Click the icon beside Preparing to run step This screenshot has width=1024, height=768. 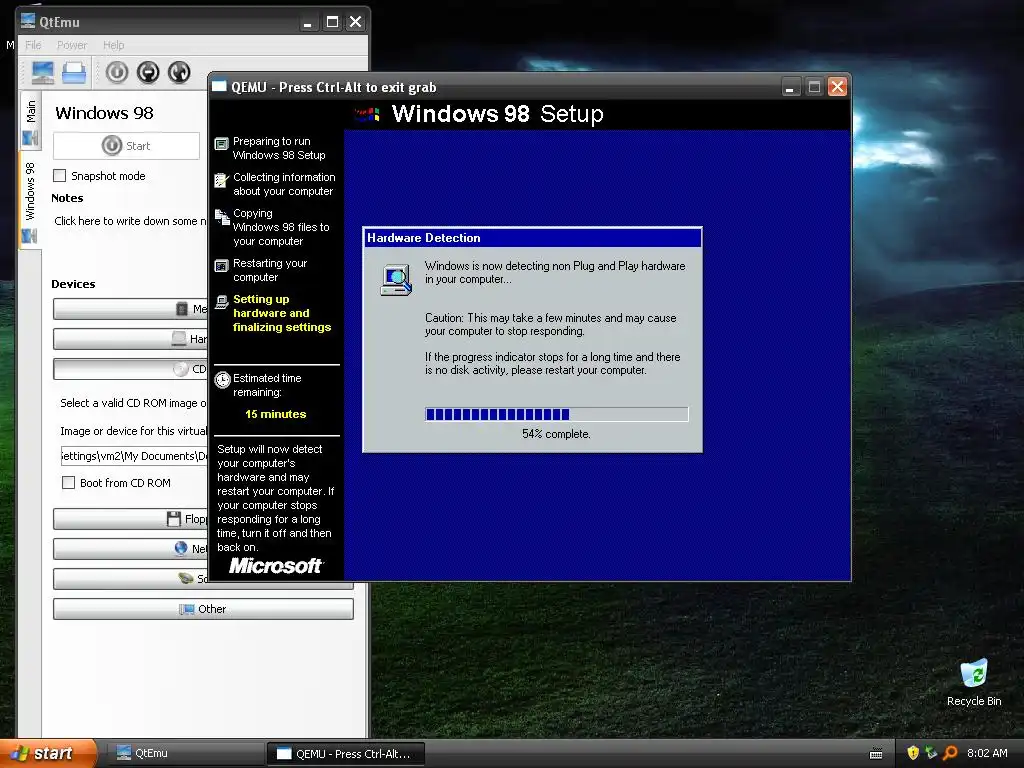(221, 143)
